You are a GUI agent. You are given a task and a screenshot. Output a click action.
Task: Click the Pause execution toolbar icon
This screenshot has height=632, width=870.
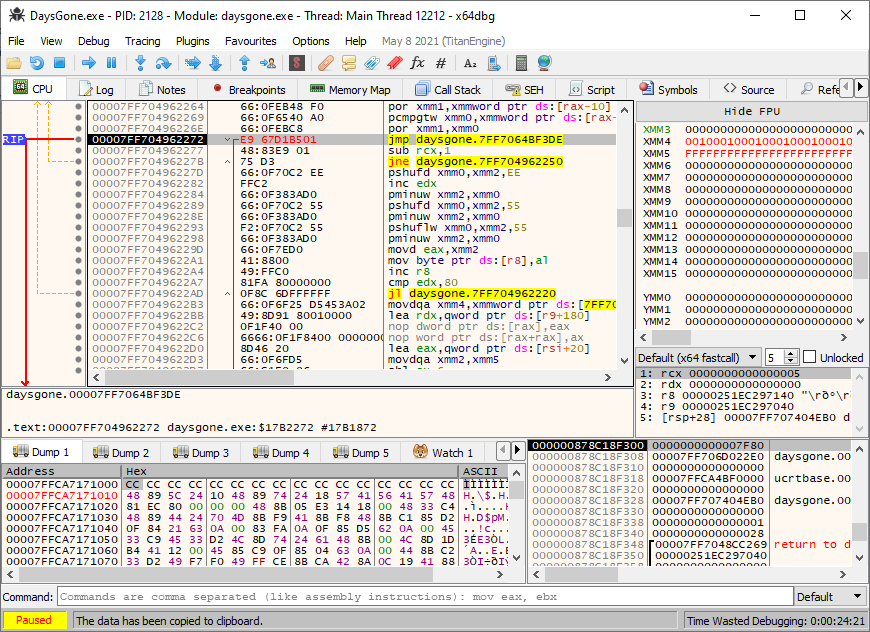coord(112,63)
